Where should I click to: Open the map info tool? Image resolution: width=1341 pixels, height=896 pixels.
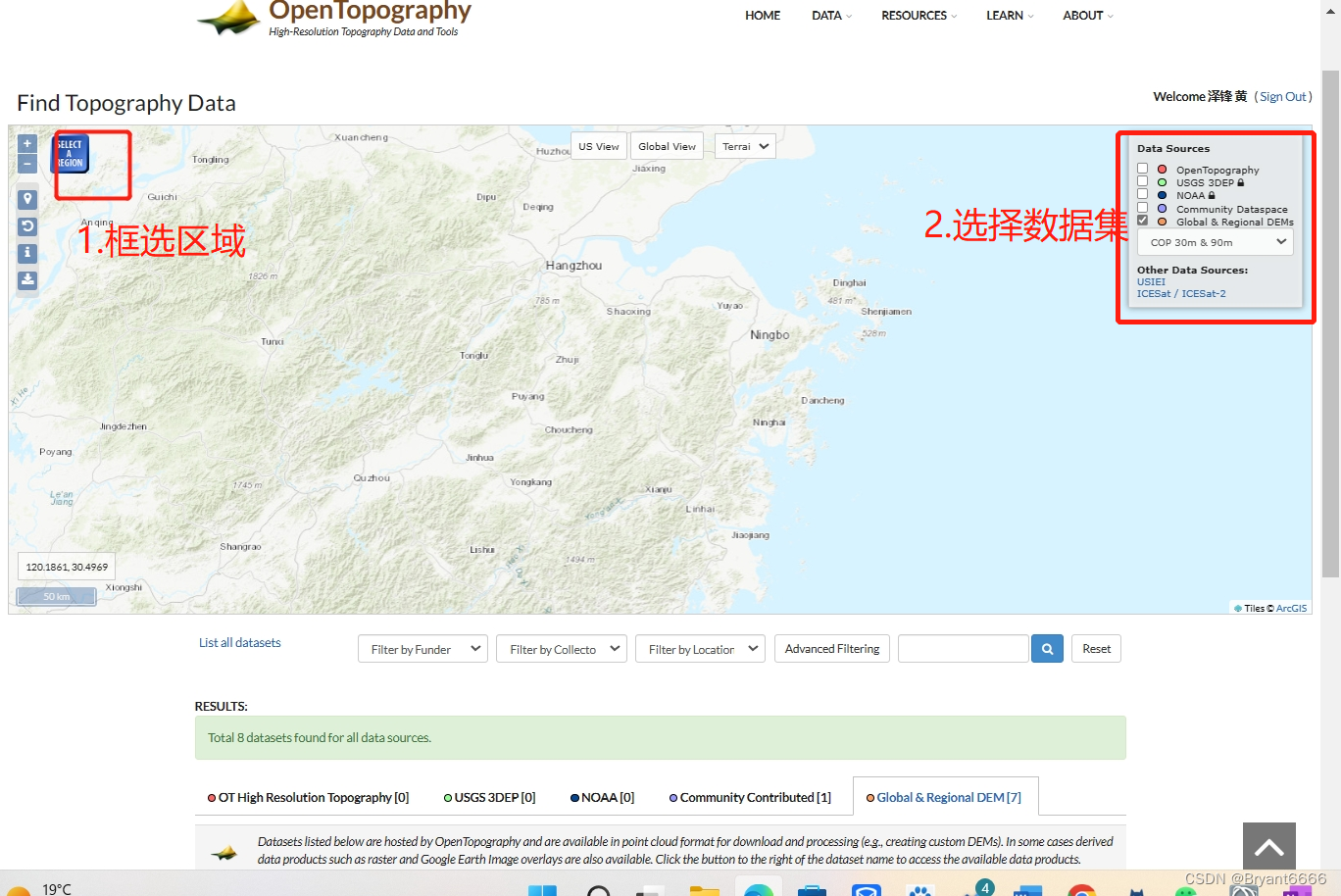pos(27,253)
